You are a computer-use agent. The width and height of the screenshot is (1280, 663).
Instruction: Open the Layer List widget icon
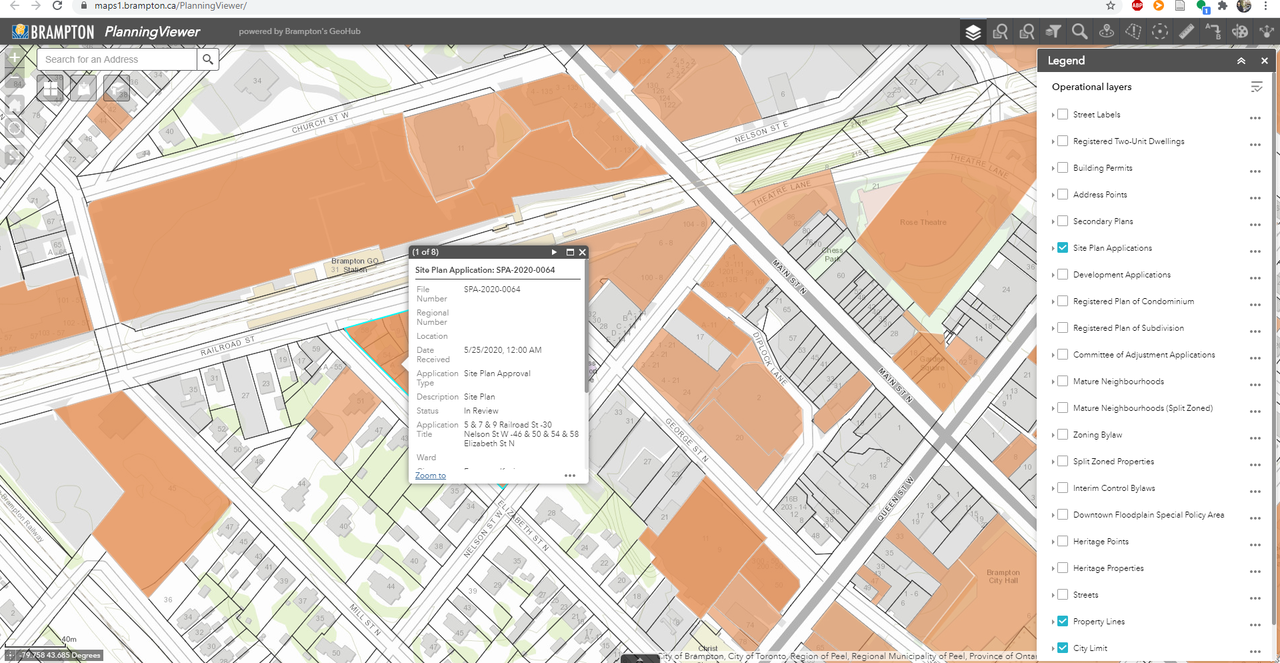coord(973,32)
